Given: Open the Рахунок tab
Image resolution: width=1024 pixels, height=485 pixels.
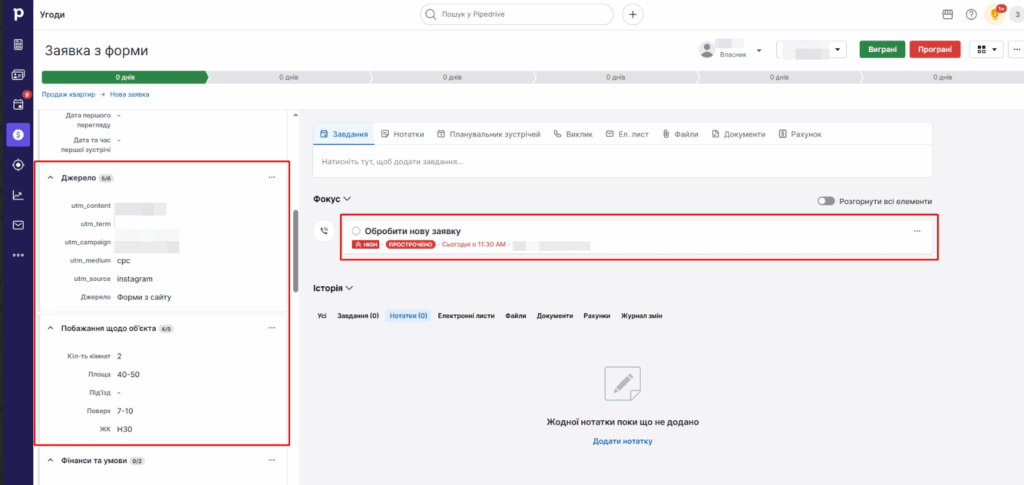Looking at the screenshot, I should tap(800, 134).
